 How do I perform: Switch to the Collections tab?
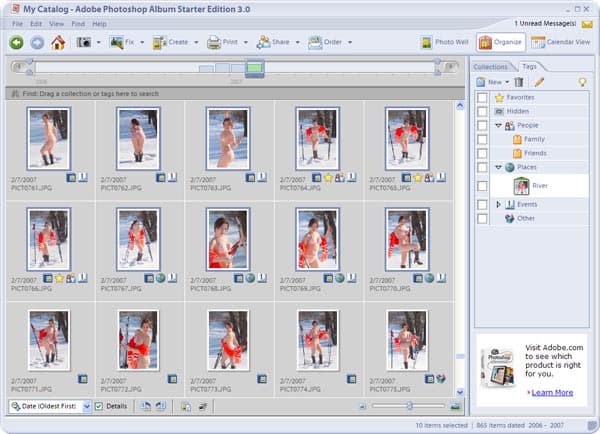point(490,67)
